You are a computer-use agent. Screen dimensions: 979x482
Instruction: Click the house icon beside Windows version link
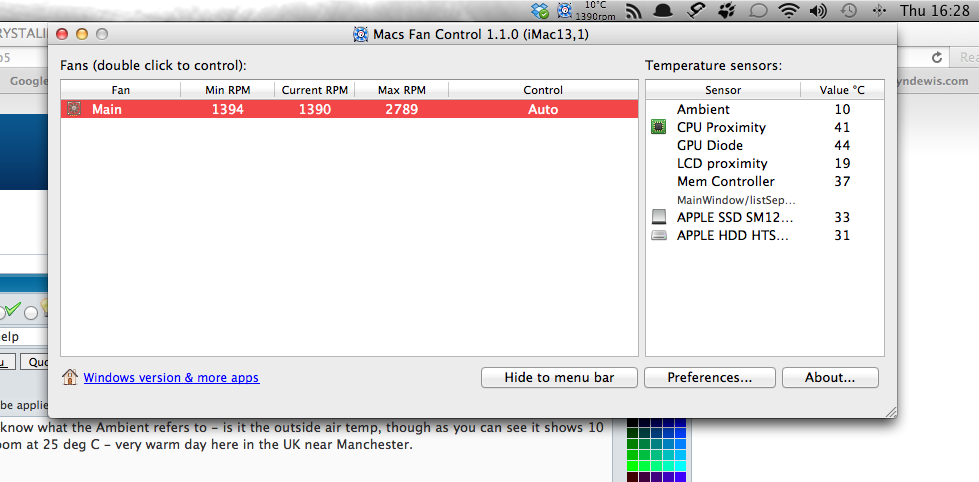70,377
